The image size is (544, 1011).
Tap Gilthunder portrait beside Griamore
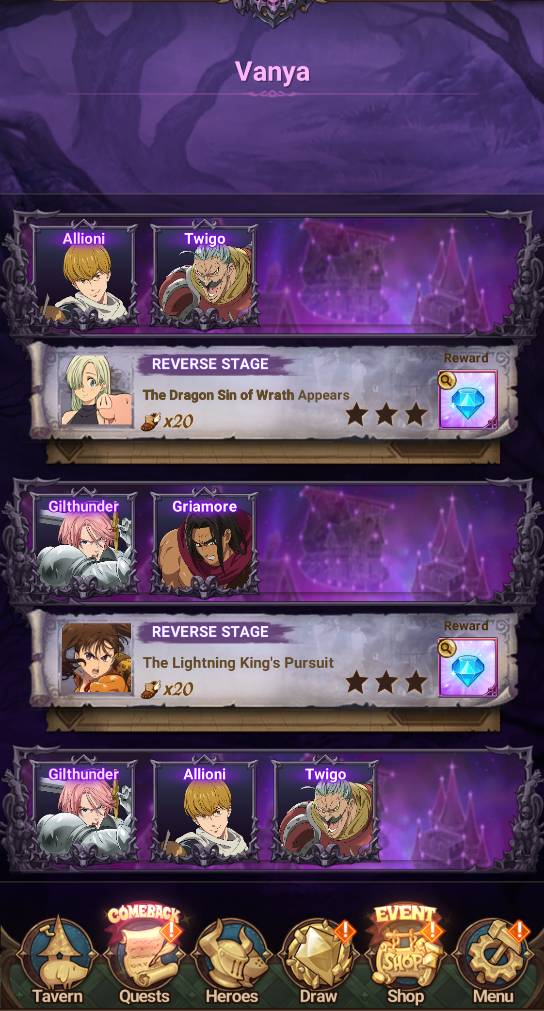[x=84, y=543]
